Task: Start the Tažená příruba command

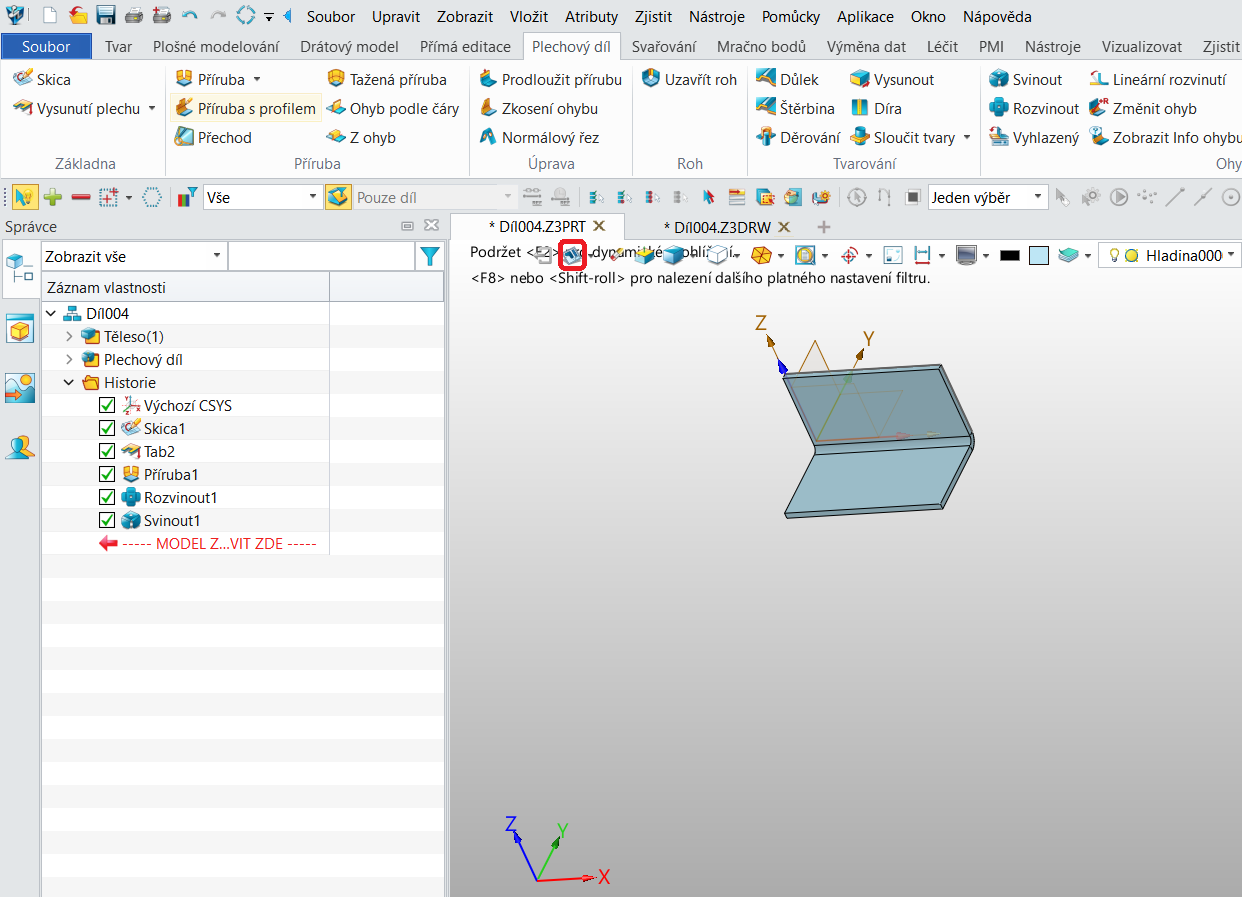Action: point(387,79)
